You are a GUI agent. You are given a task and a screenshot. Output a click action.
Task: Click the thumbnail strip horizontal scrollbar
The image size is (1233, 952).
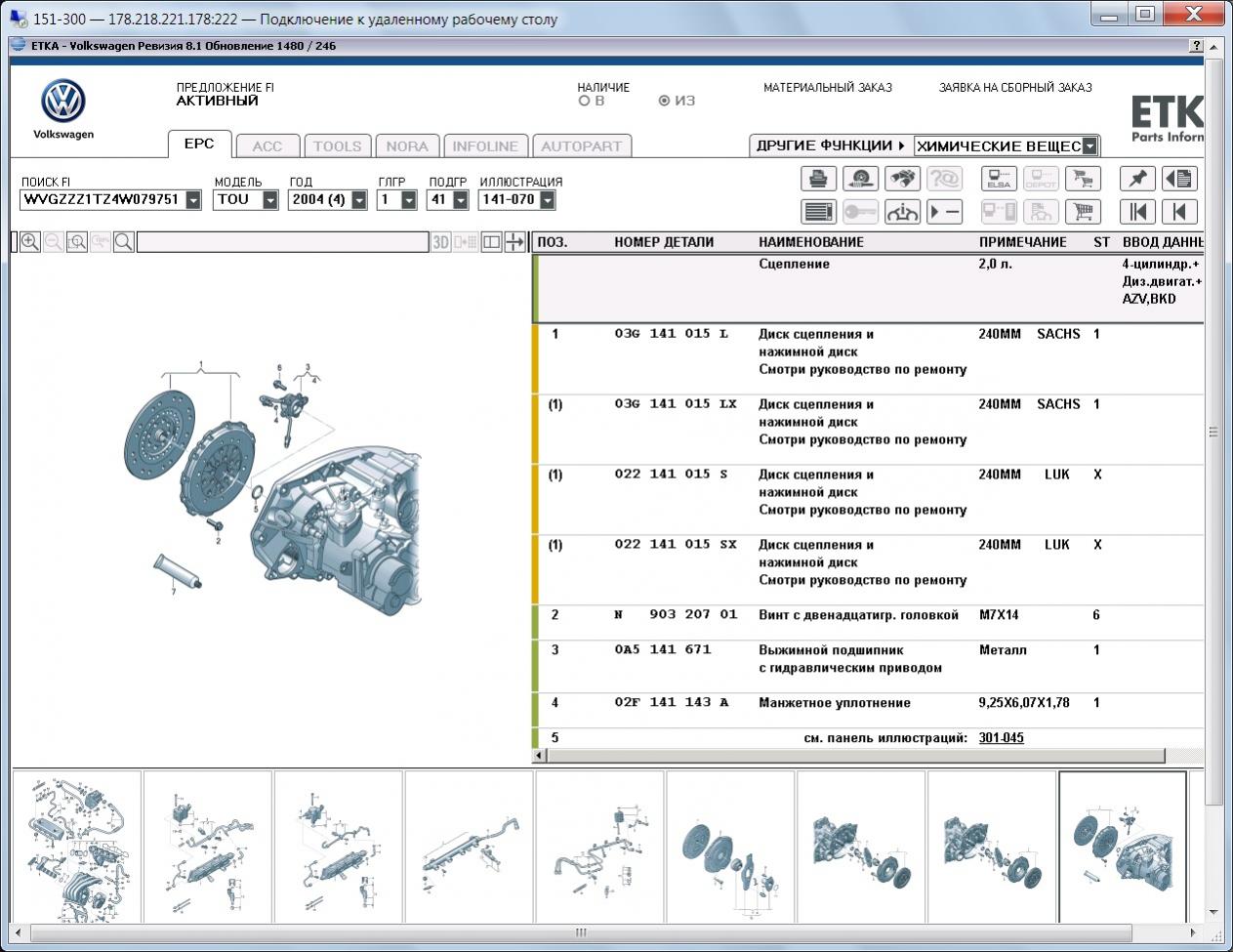click(580, 932)
